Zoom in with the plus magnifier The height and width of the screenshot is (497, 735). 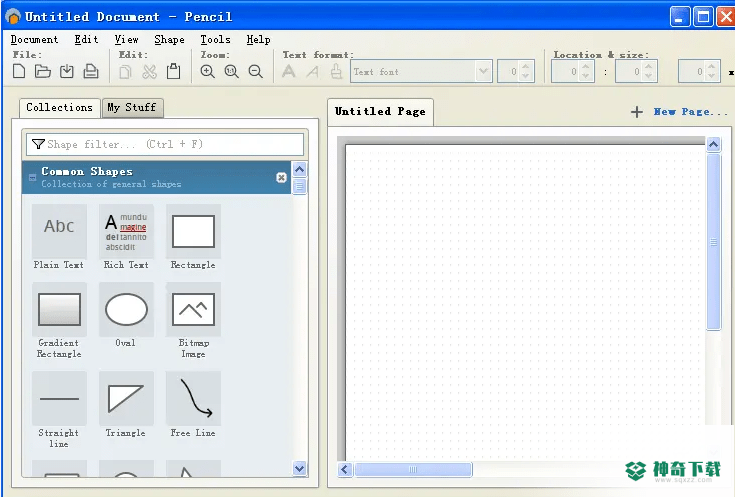coord(207,71)
